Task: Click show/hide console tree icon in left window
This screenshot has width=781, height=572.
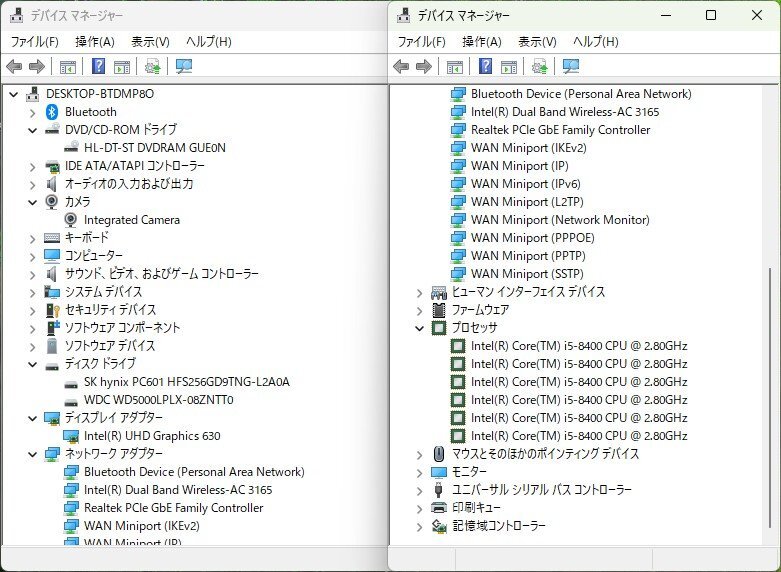Action: pos(68,66)
